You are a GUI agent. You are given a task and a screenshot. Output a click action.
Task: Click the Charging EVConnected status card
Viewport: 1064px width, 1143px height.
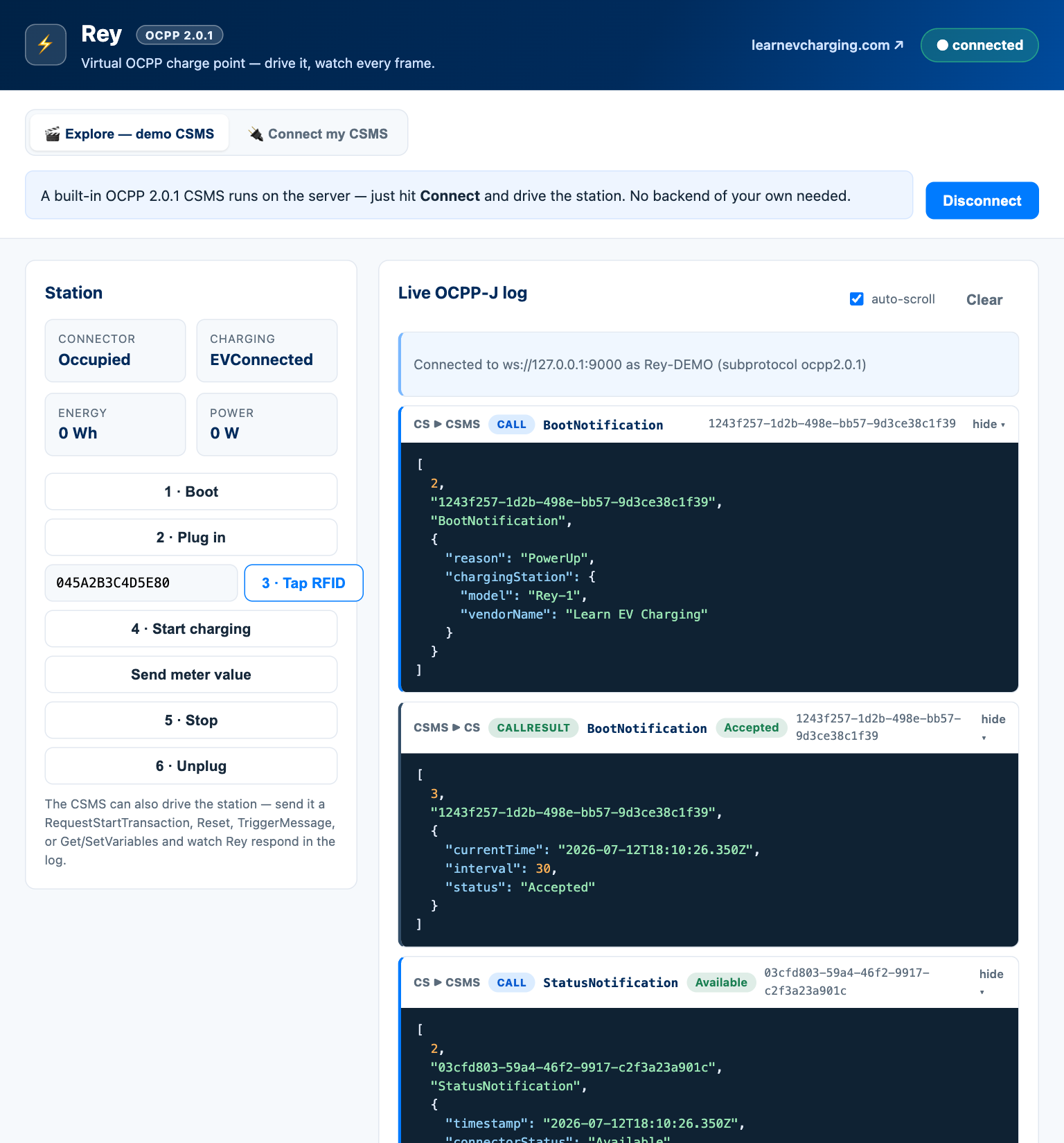point(267,351)
